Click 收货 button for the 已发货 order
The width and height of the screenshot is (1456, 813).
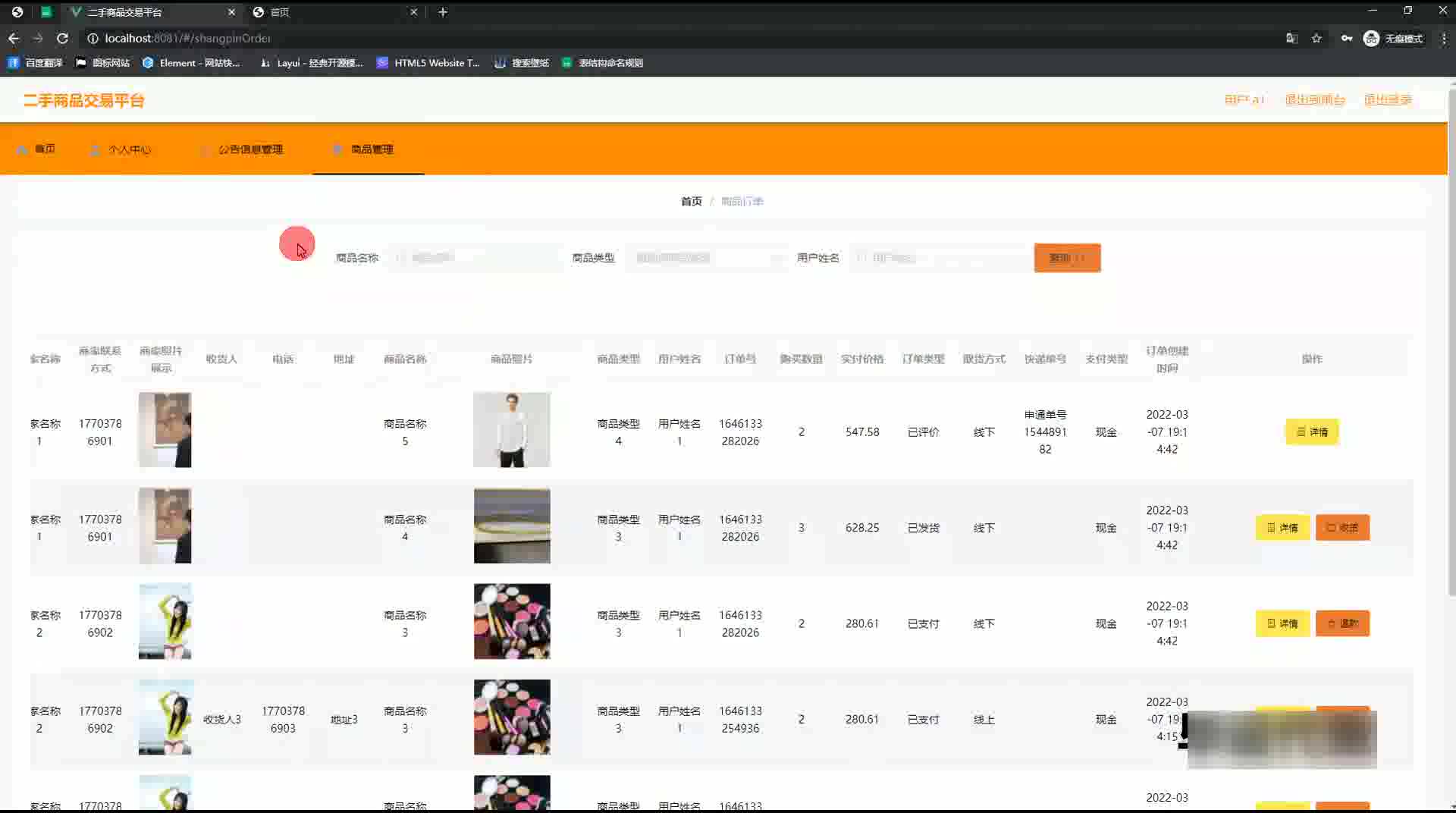tap(1341, 528)
